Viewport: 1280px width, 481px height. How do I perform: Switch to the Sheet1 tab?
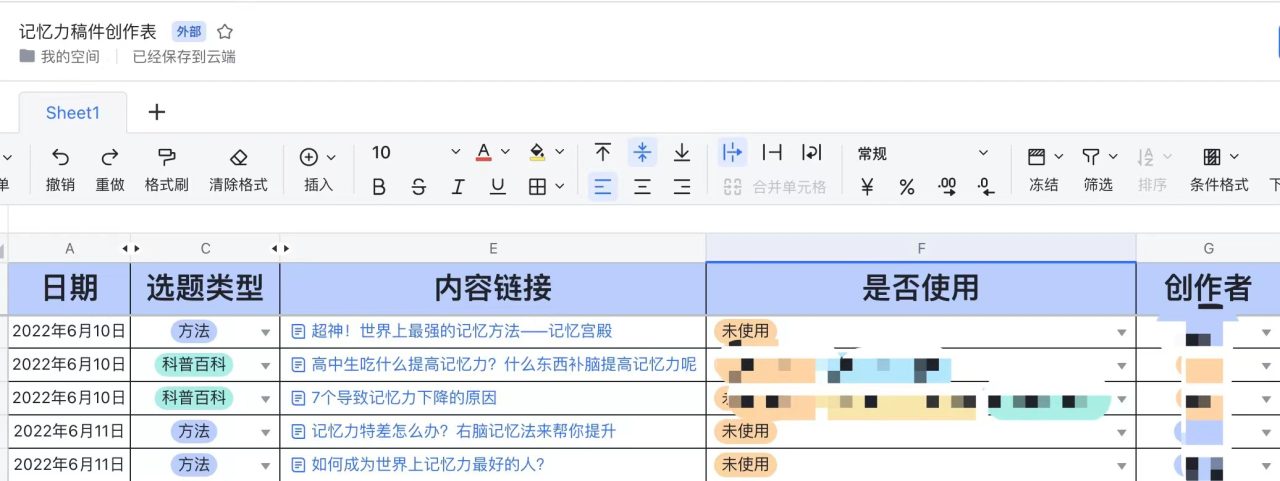(x=73, y=113)
